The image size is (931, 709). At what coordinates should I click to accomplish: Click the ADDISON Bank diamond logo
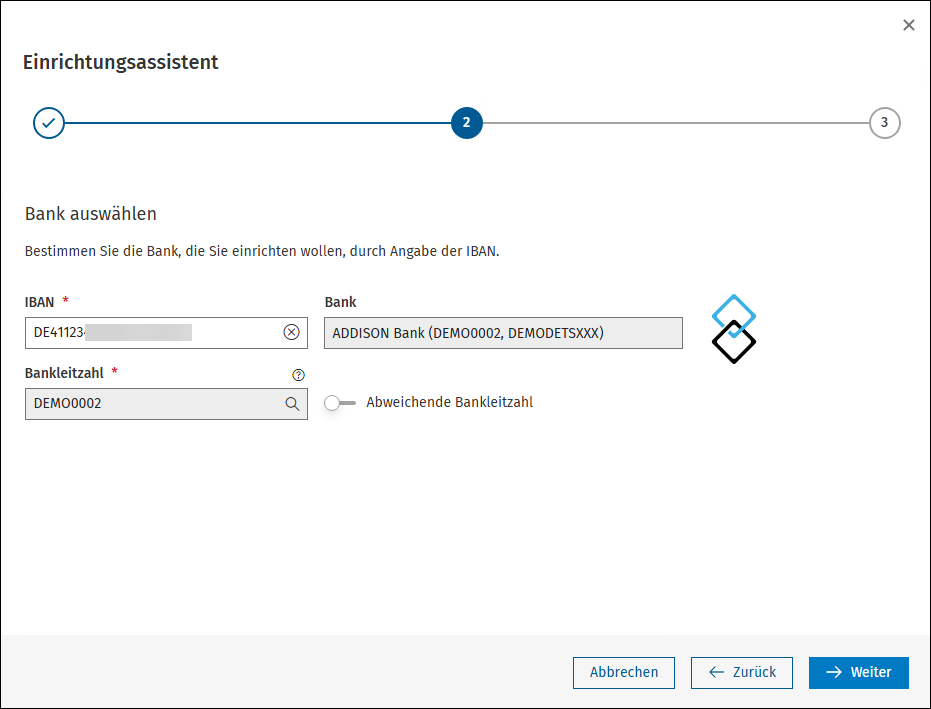[x=734, y=329]
